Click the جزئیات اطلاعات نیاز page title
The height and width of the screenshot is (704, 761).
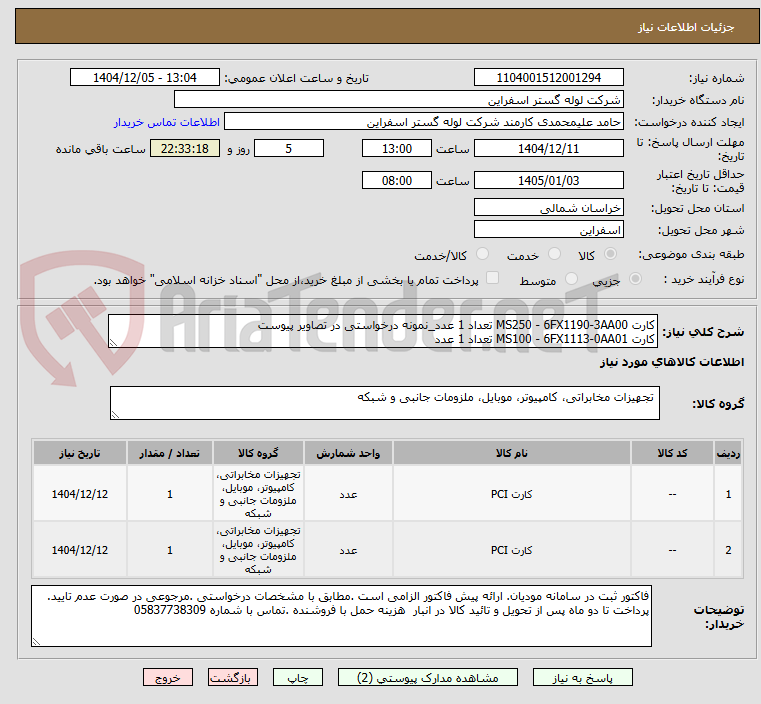click(685, 27)
